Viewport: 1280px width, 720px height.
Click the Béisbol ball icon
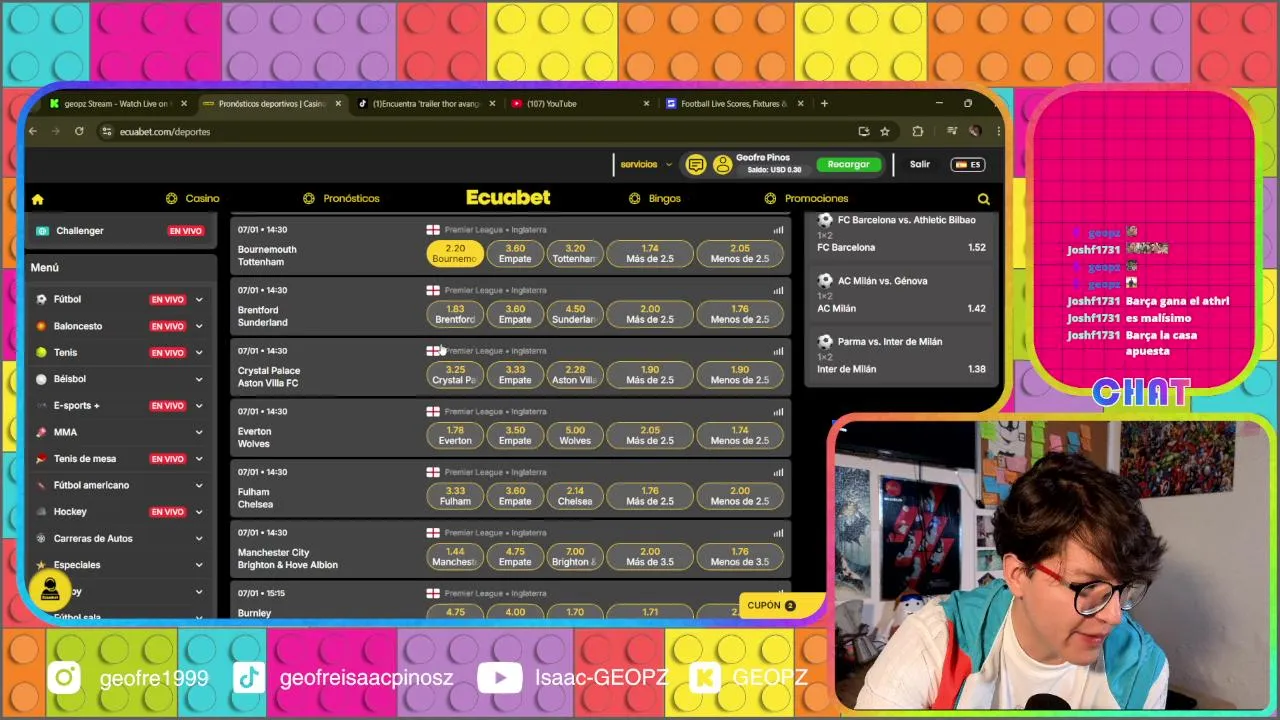pyautogui.click(x=41, y=379)
